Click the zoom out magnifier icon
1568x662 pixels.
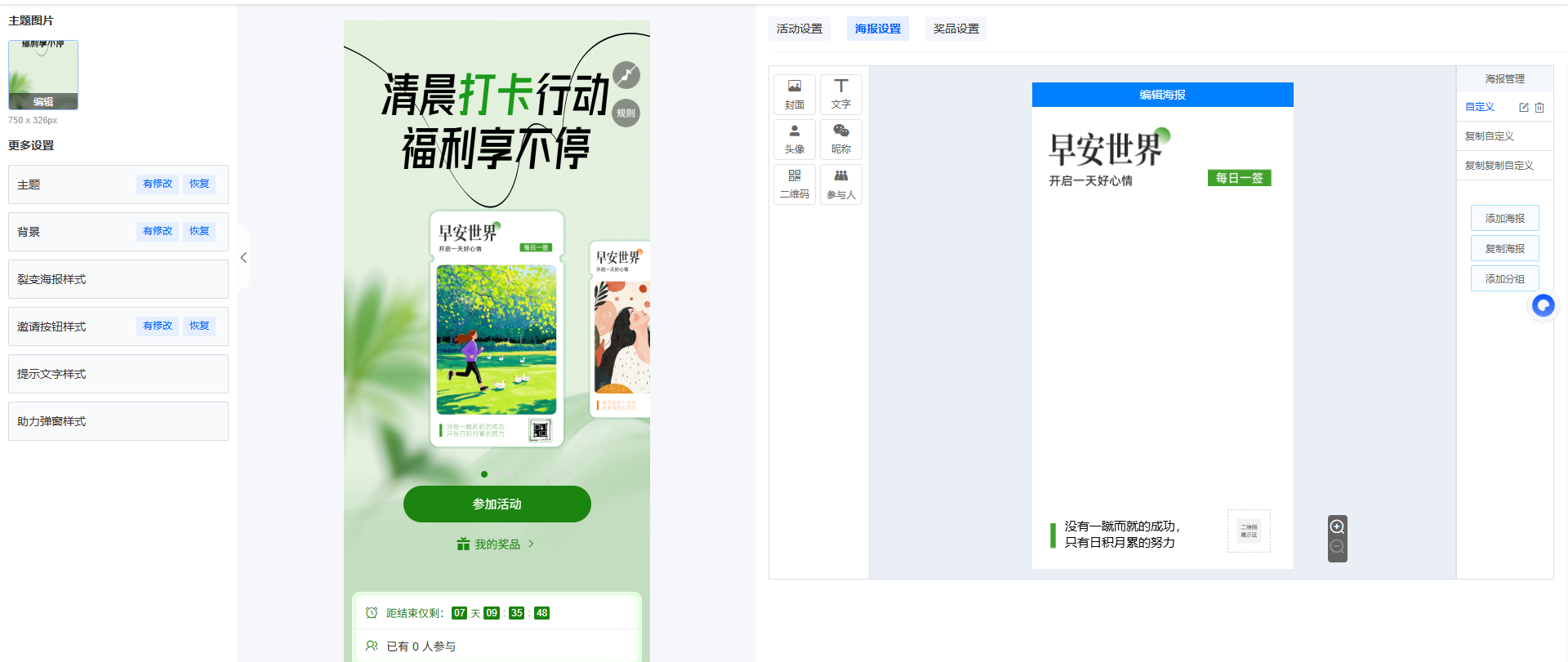coord(1337,548)
